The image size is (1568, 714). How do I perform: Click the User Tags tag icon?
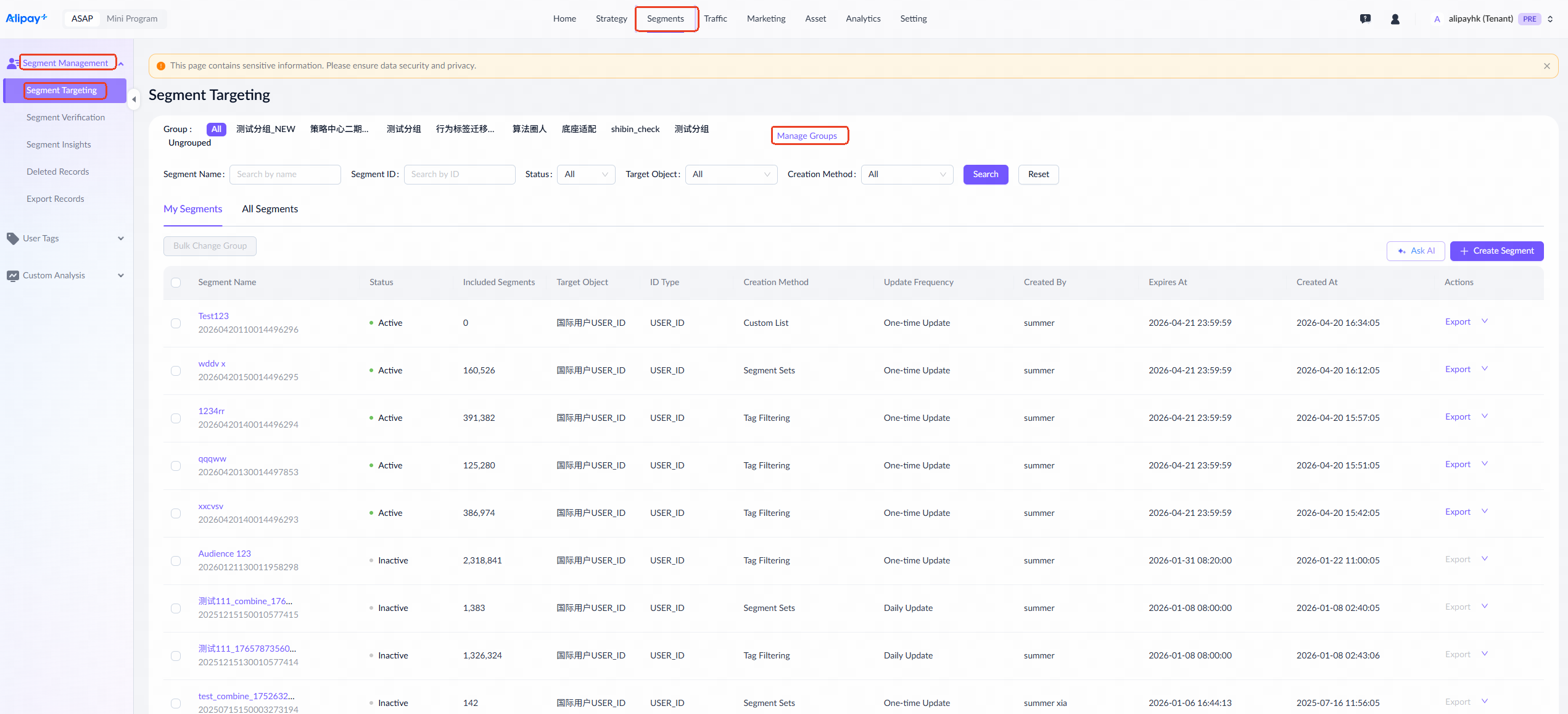point(12,238)
